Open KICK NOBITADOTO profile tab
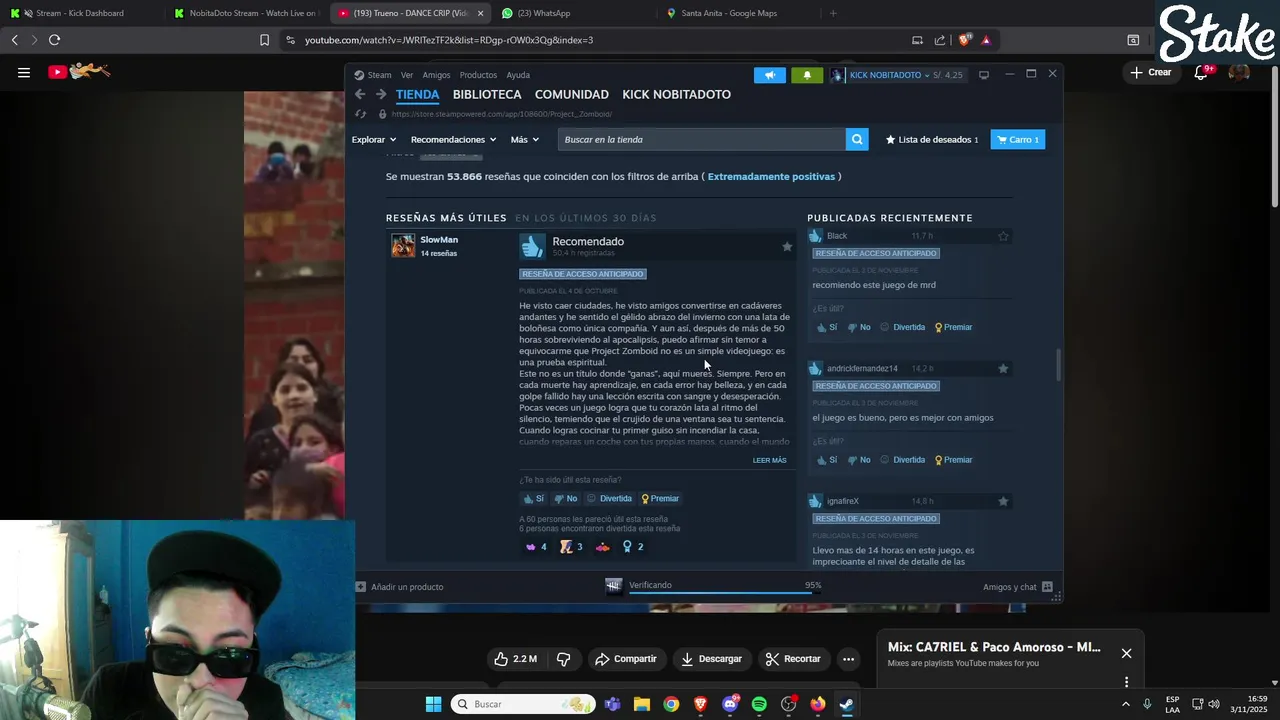Viewport: 1280px width, 720px height. tap(677, 94)
